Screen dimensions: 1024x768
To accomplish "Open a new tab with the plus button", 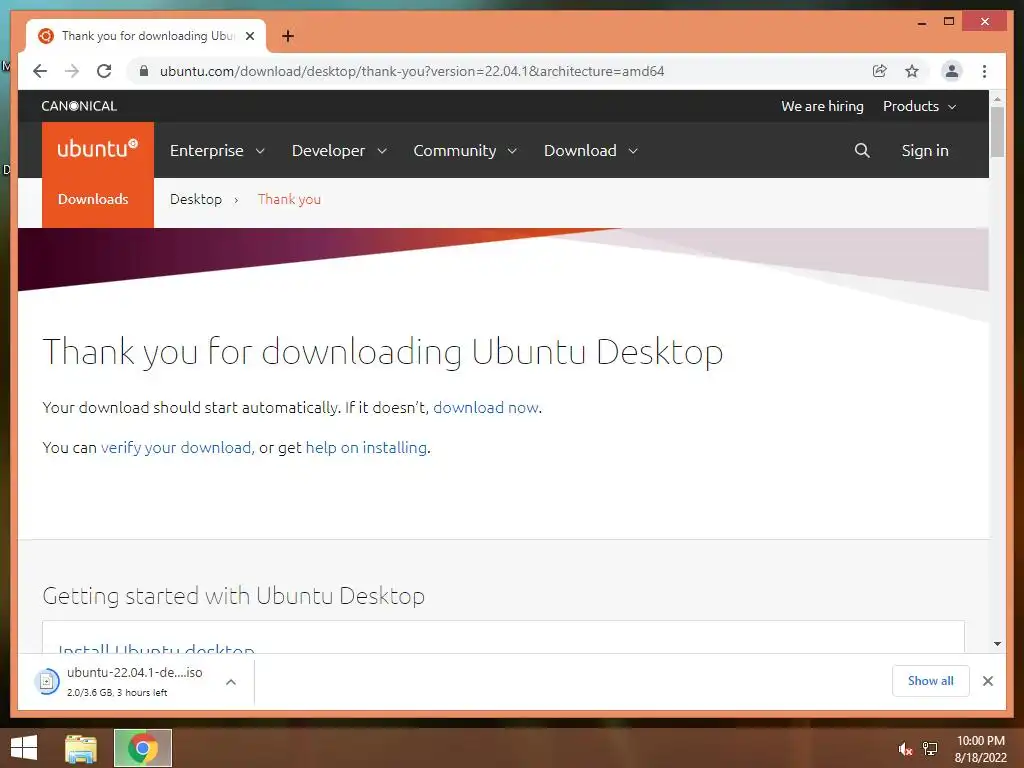I will click(x=288, y=36).
